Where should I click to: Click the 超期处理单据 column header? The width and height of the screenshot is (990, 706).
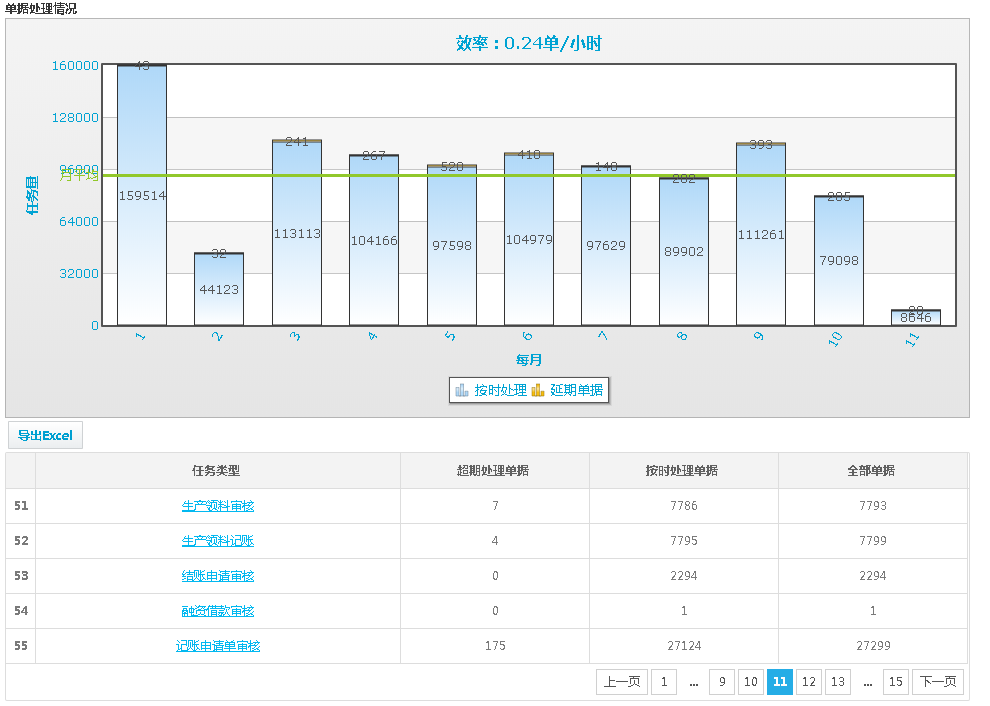(494, 471)
